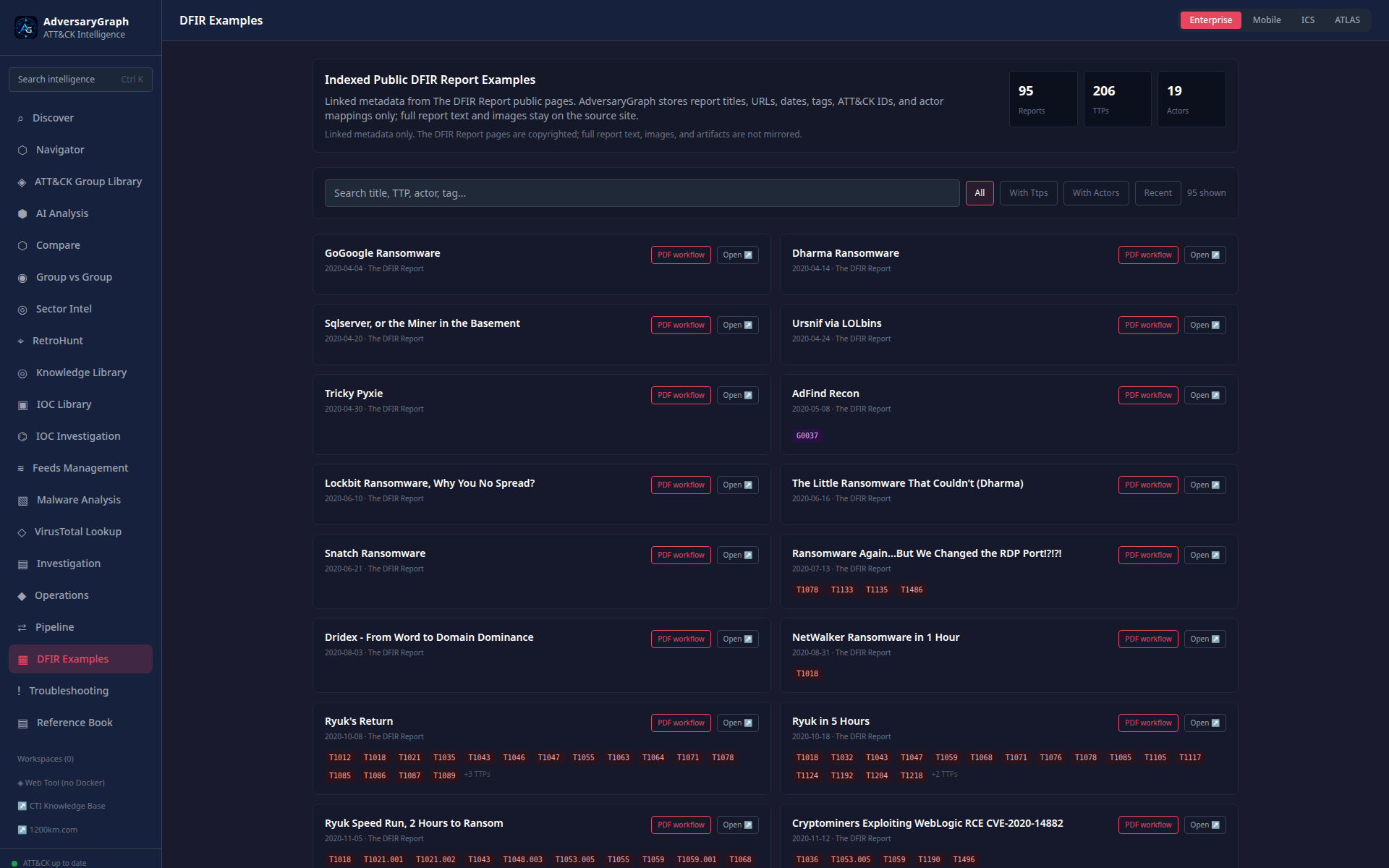Open Operations from its sidebar icon
1389x868 pixels.
(x=22, y=596)
